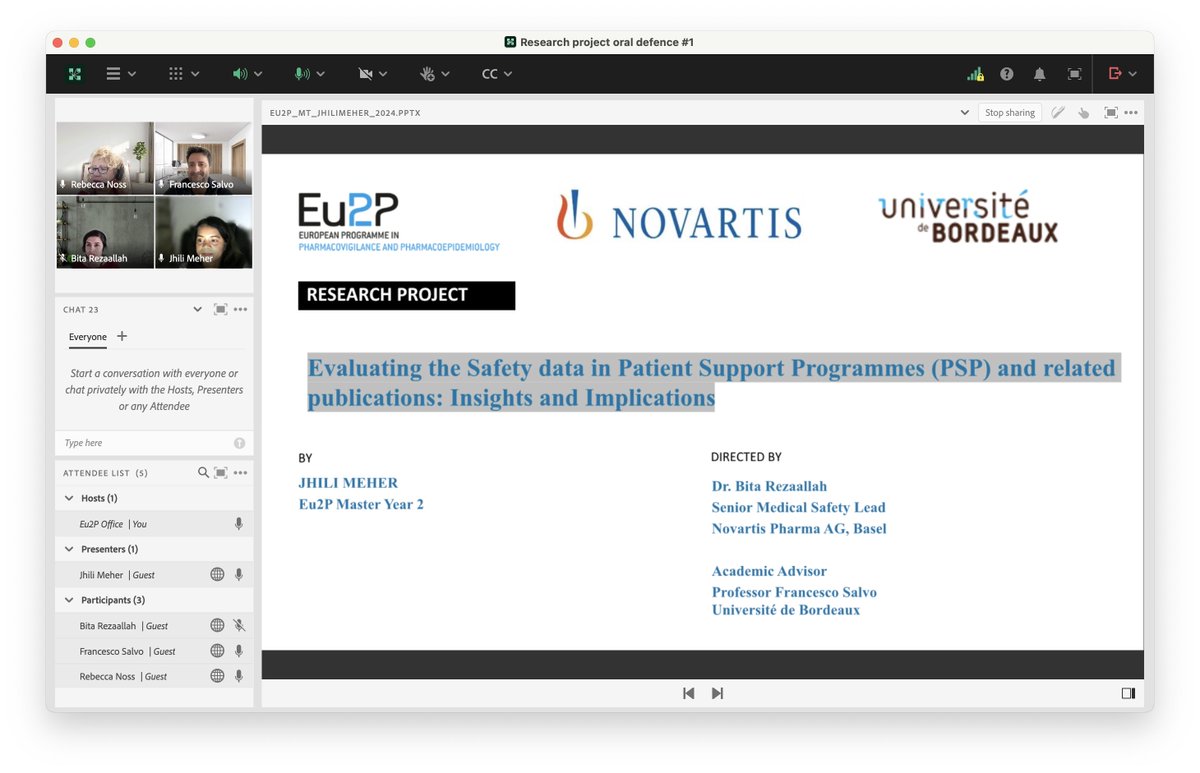This screenshot has height=773, width=1200.
Task: Maximize the Chat pod
Action: [221, 310]
